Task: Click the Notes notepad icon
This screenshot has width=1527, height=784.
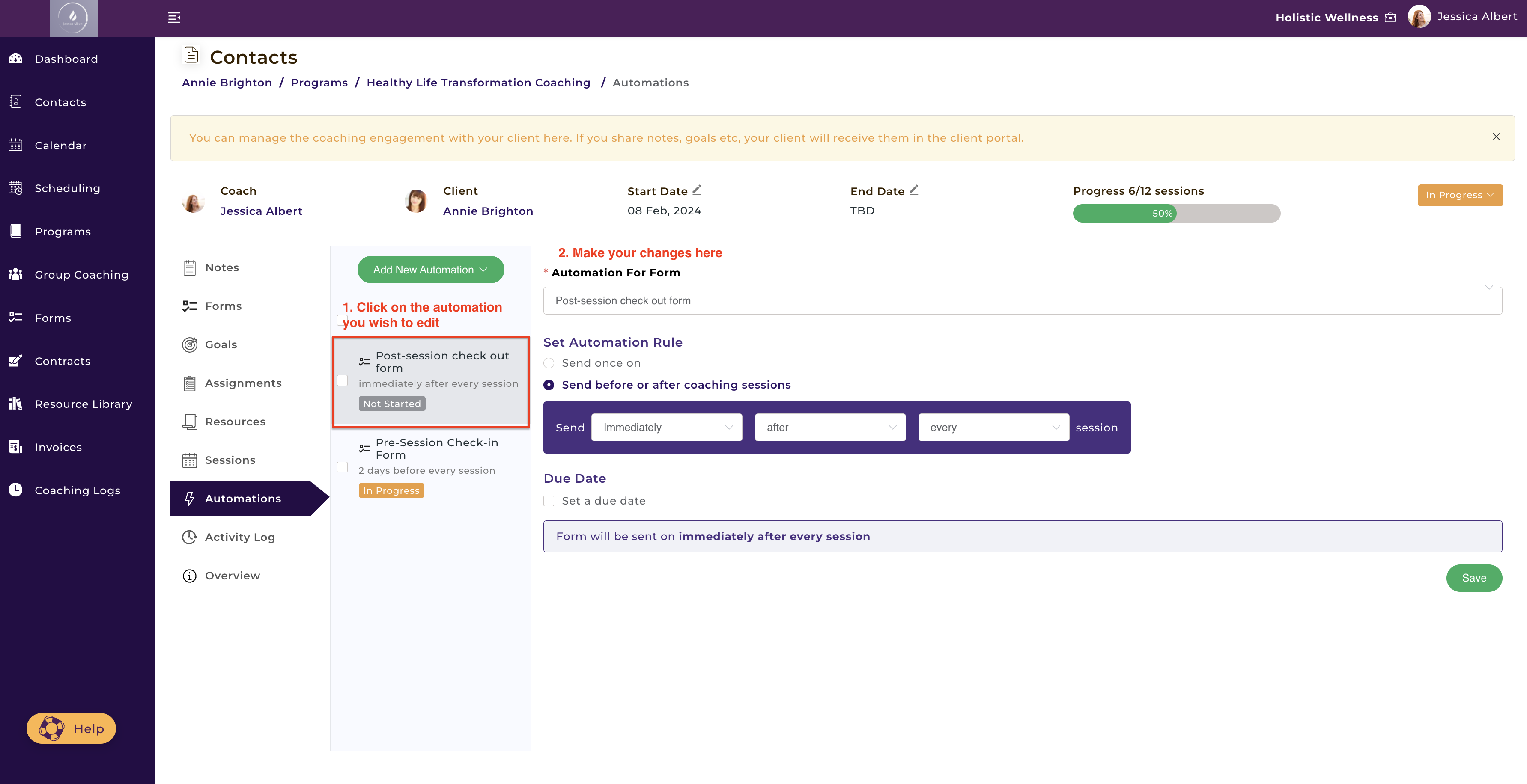Action: 190,268
